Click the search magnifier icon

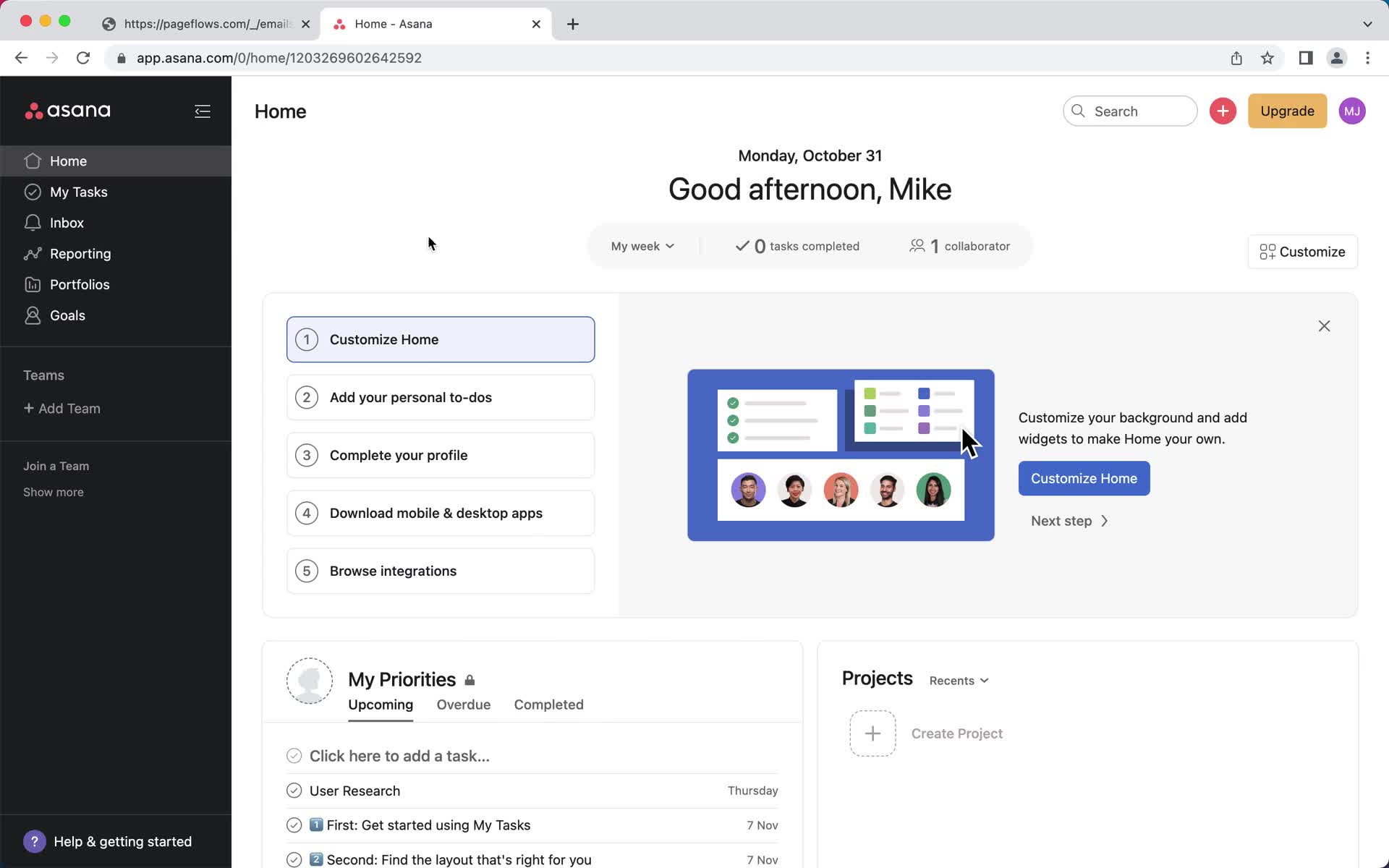pyautogui.click(x=1078, y=111)
